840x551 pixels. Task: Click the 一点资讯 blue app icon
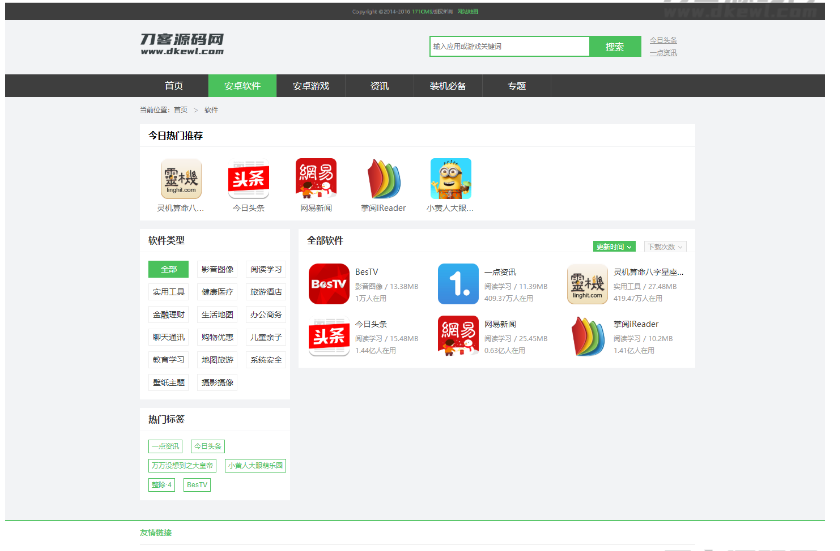point(458,284)
